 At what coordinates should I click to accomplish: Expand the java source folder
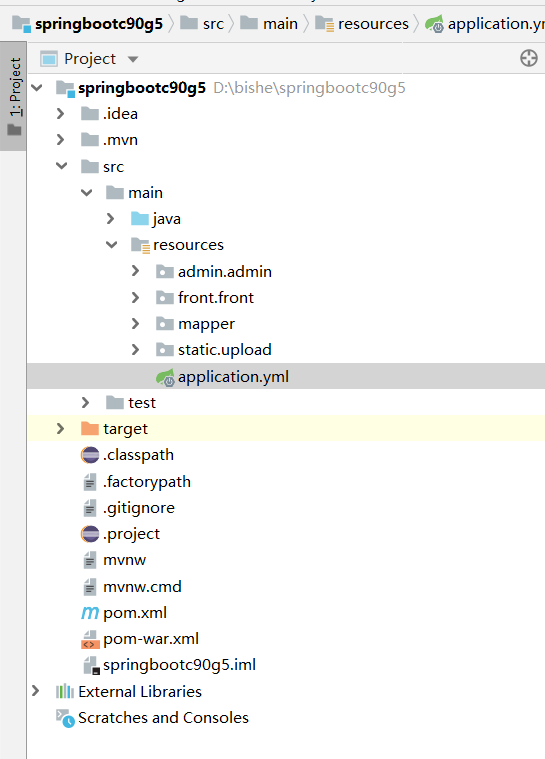pyautogui.click(x=111, y=219)
